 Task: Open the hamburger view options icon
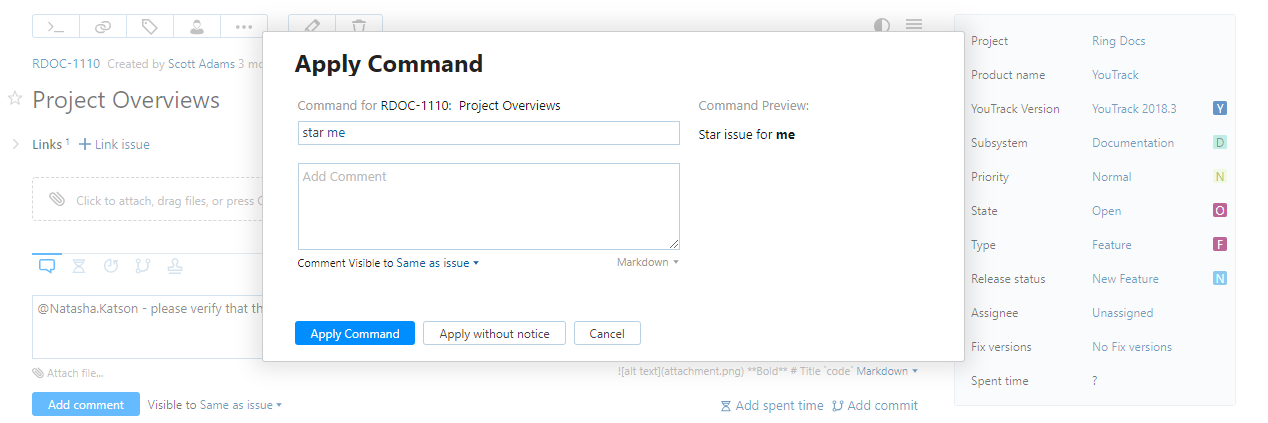914,25
